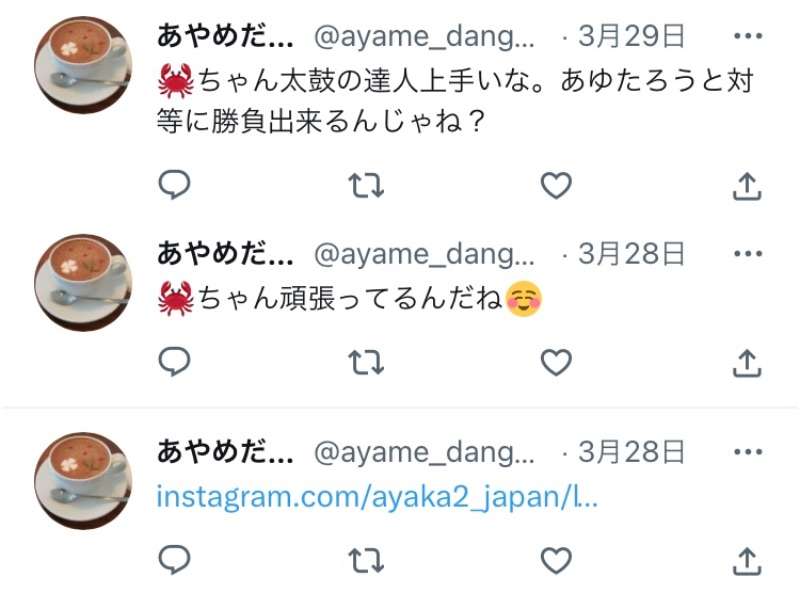Retweet the 頑張ってるんだね tweet
Image resolution: width=800 pixels, height=594 pixels.
coord(366,363)
